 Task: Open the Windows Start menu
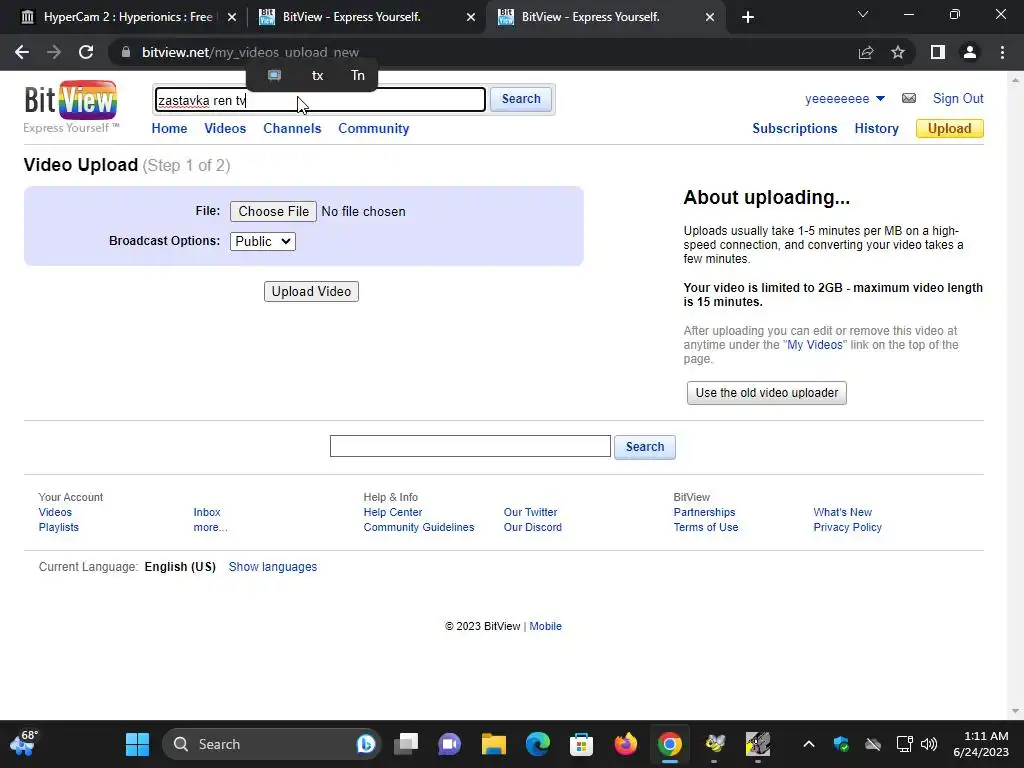tap(137, 744)
